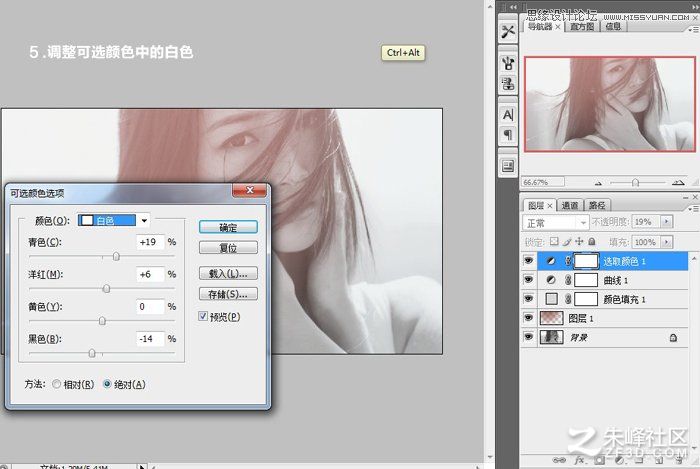Open the 填充 slider arrow
Viewport: 700px width, 469px height.
667,242
